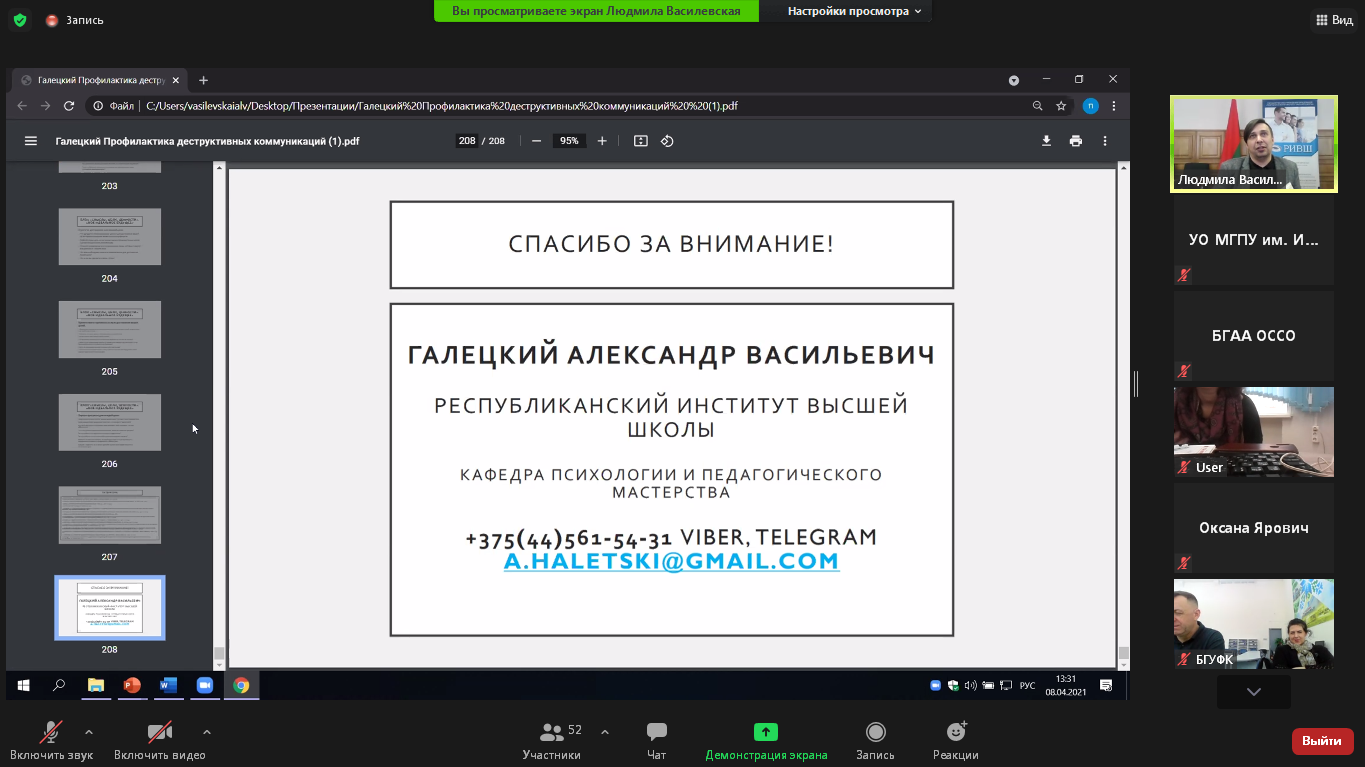1365x767 pixels.
Task: Click the a.haletski@gmail.com email link
Action: pos(671,562)
